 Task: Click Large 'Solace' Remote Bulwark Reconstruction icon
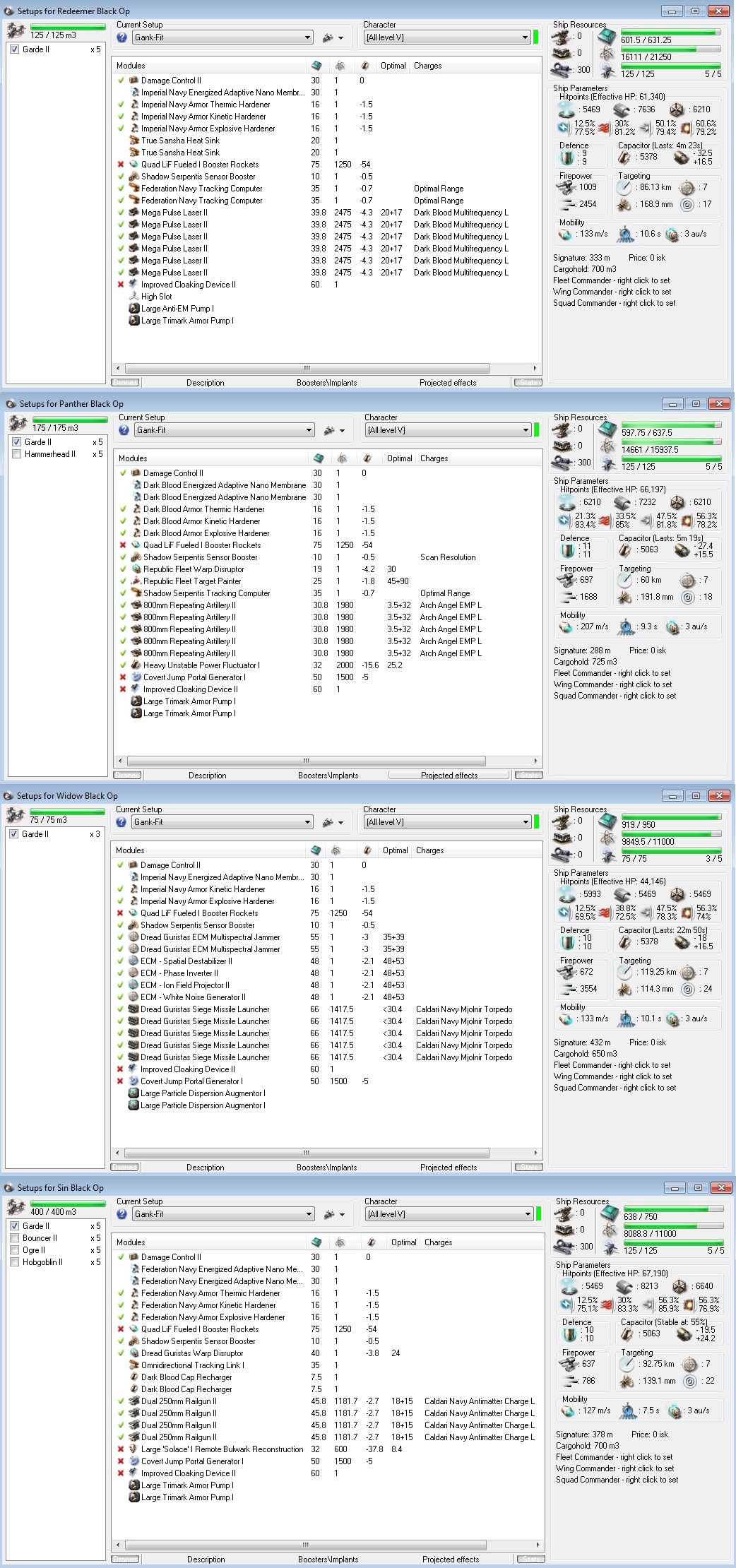(134, 1449)
